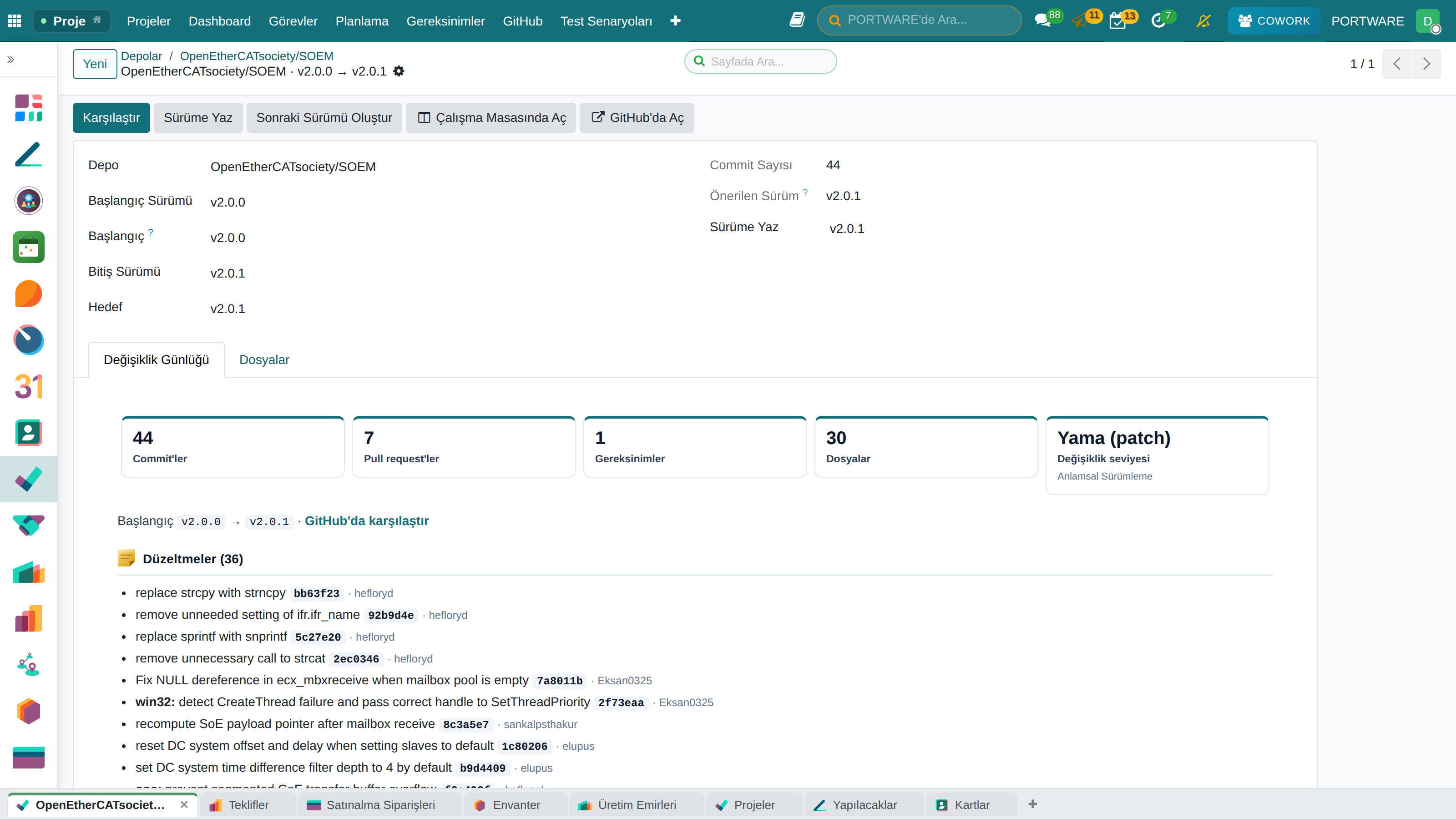Expand the left sidebar
Image resolution: width=1456 pixels, height=819 pixels.
click(x=11, y=59)
